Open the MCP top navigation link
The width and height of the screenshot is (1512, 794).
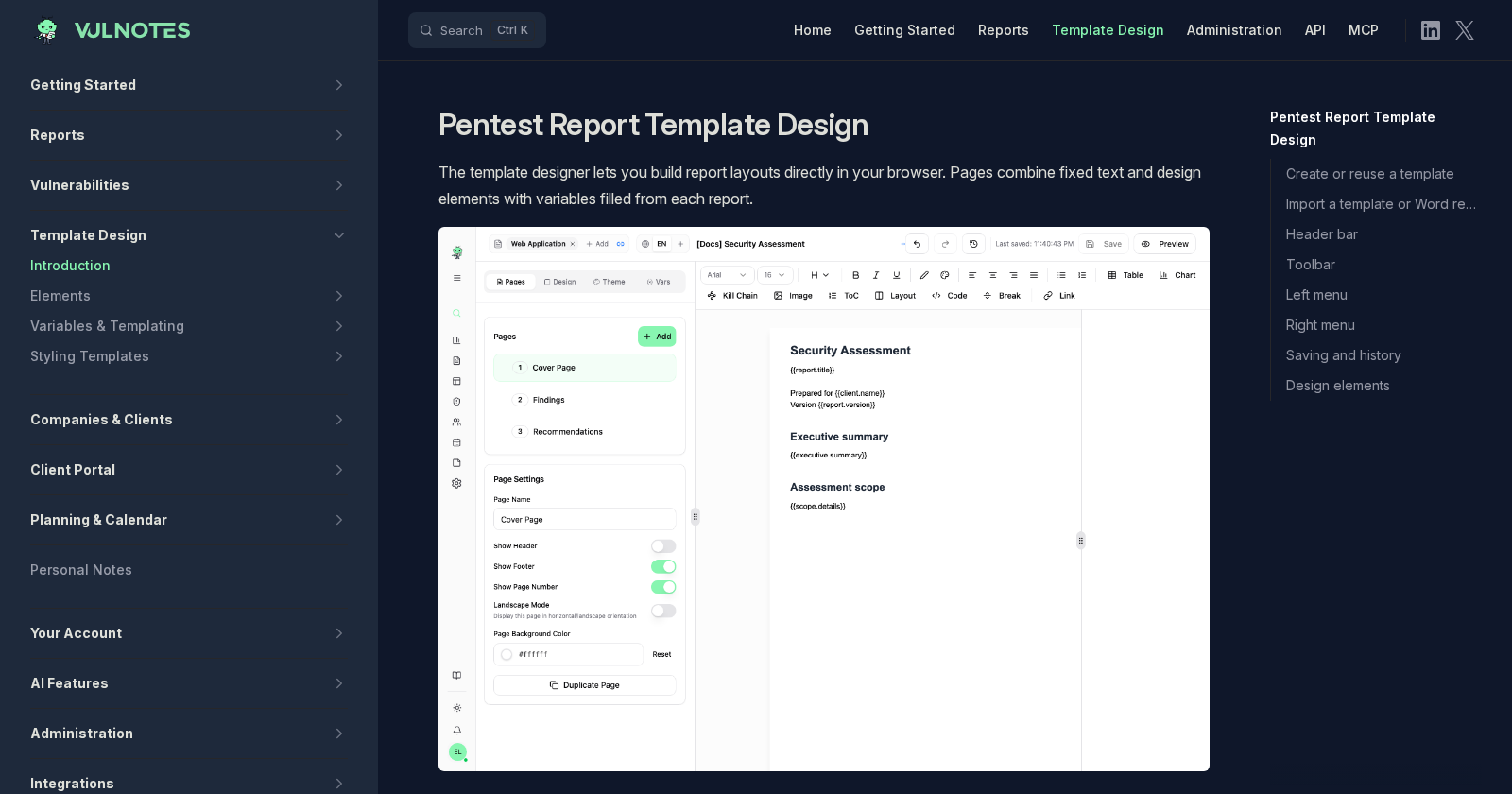click(1364, 30)
